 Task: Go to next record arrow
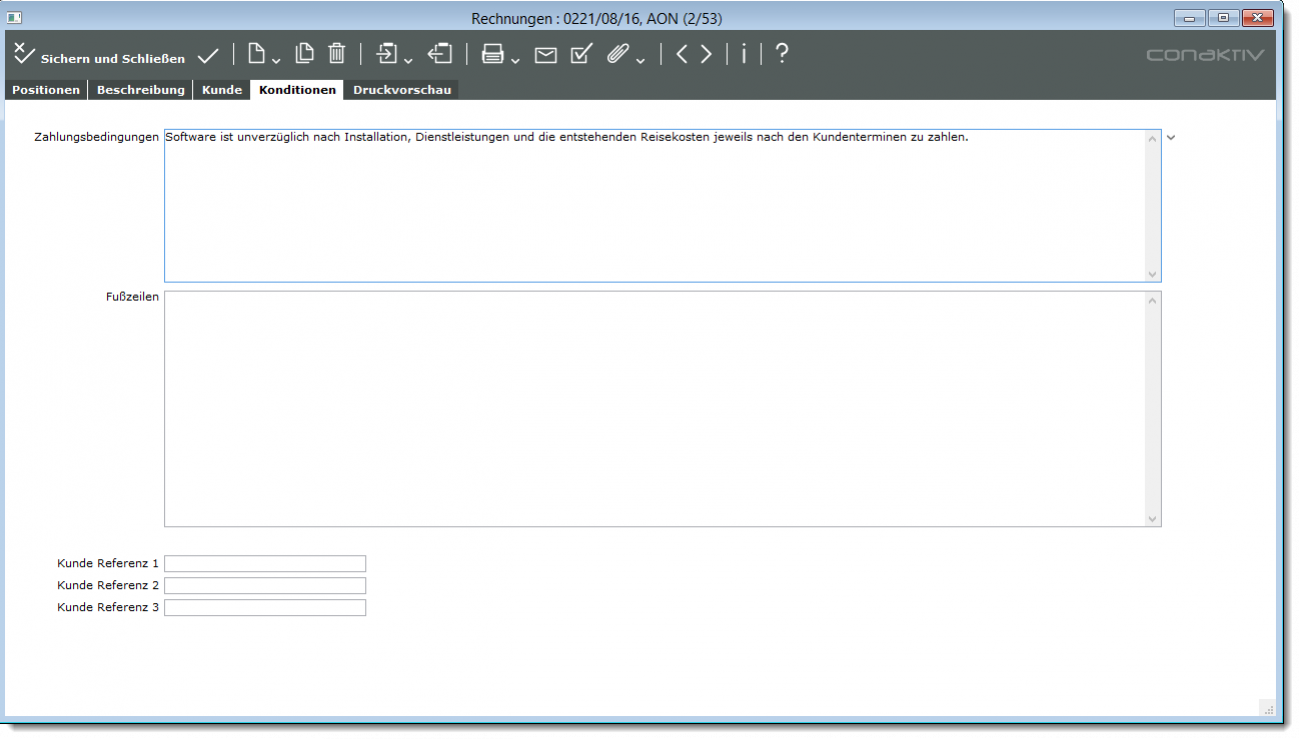706,55
